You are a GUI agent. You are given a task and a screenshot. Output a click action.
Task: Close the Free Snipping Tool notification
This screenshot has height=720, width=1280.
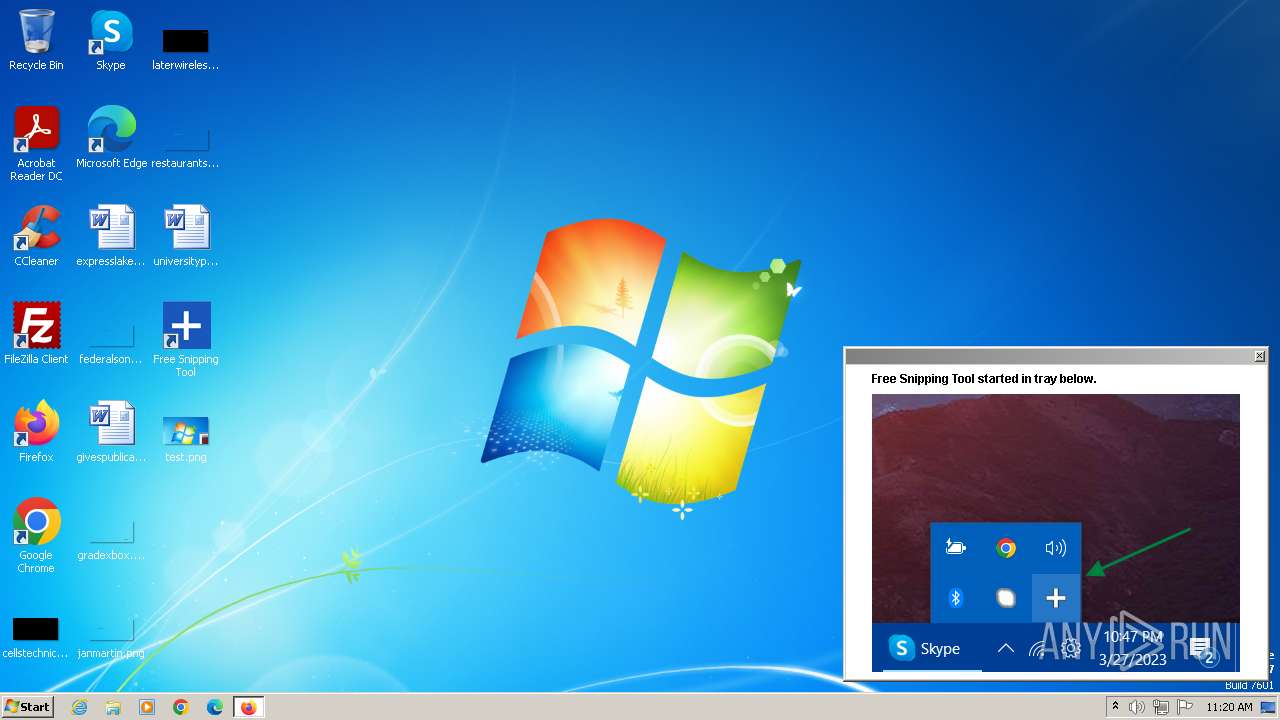1259,356
